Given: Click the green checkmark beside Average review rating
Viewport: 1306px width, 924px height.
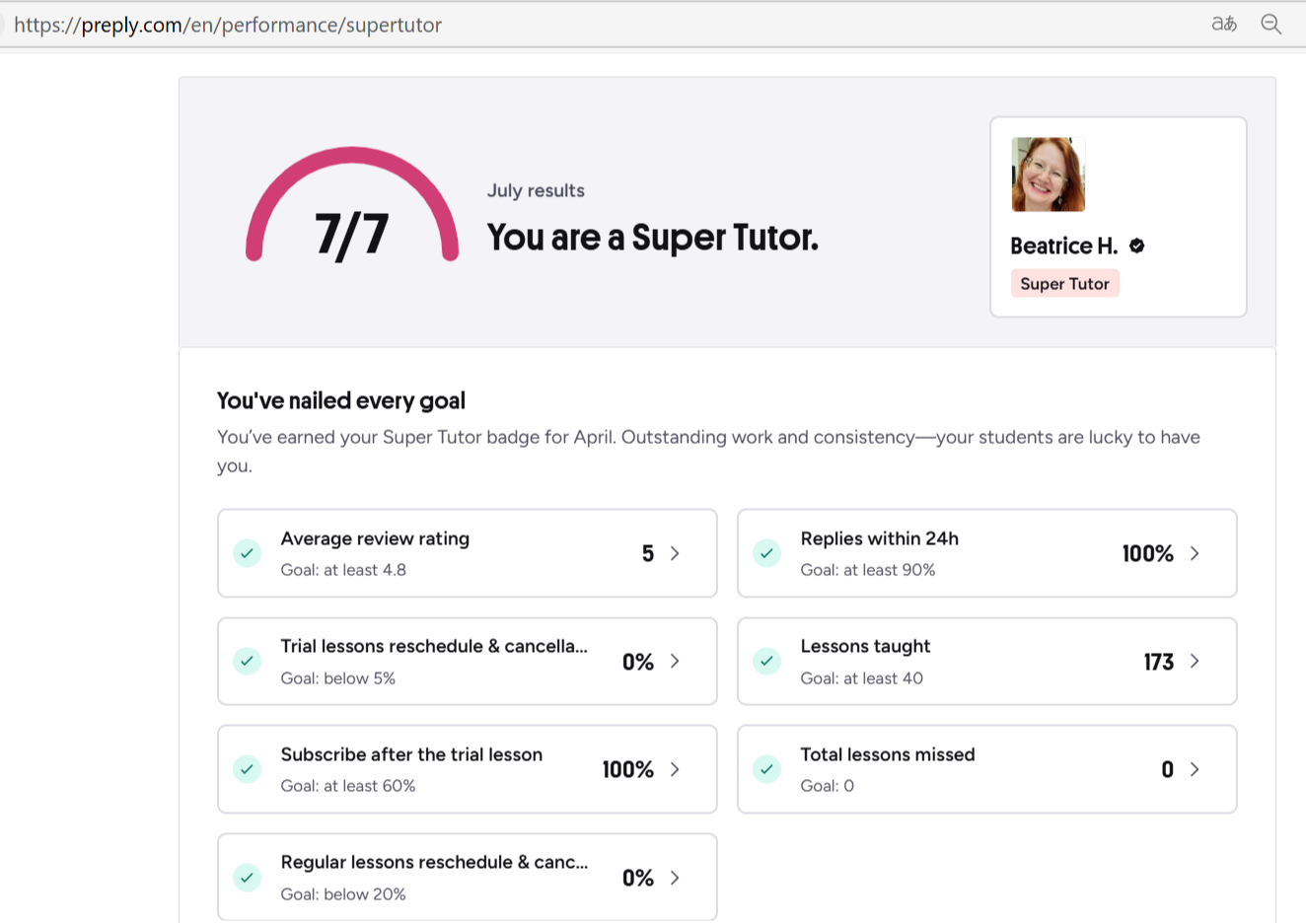Looking at the screenshot, I should (248, 553).
